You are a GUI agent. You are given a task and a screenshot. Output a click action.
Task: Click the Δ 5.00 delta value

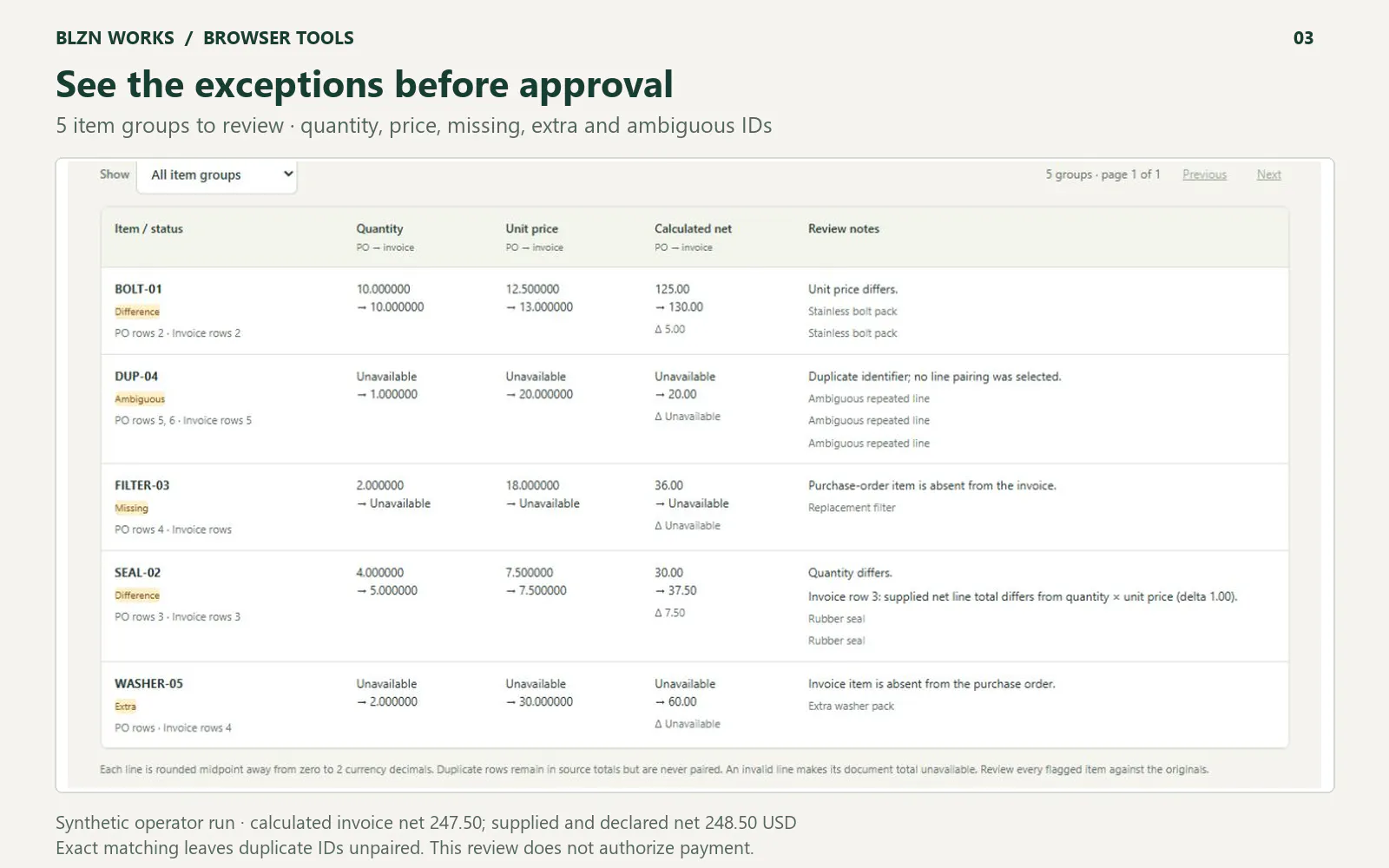coord(669,330)
